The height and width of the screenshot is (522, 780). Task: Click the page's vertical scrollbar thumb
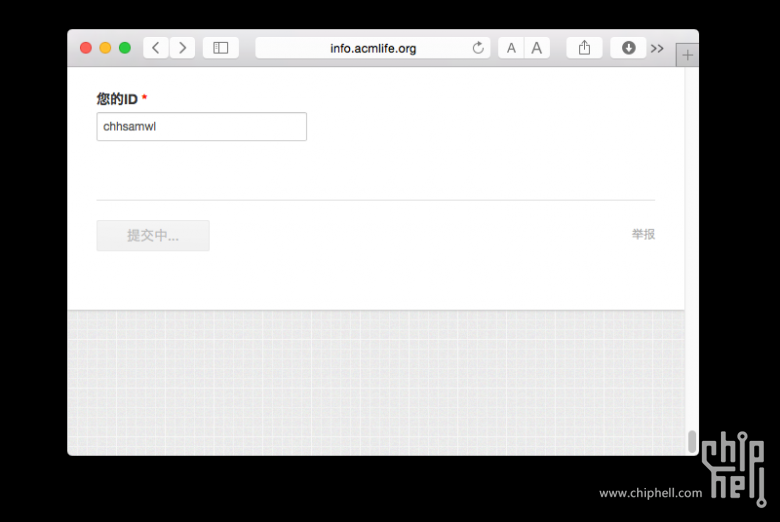tap(692, 441)
